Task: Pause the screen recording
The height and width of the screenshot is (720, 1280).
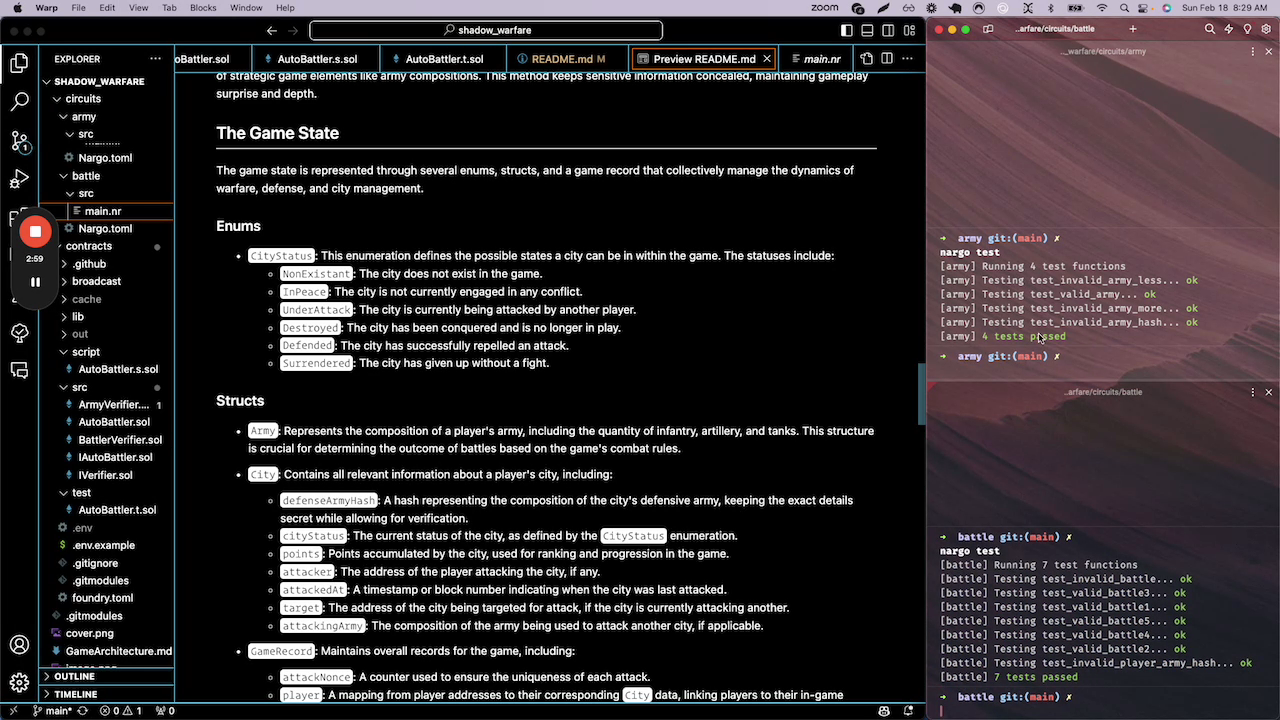Action: pyautogui.click(x=35, y=282)
